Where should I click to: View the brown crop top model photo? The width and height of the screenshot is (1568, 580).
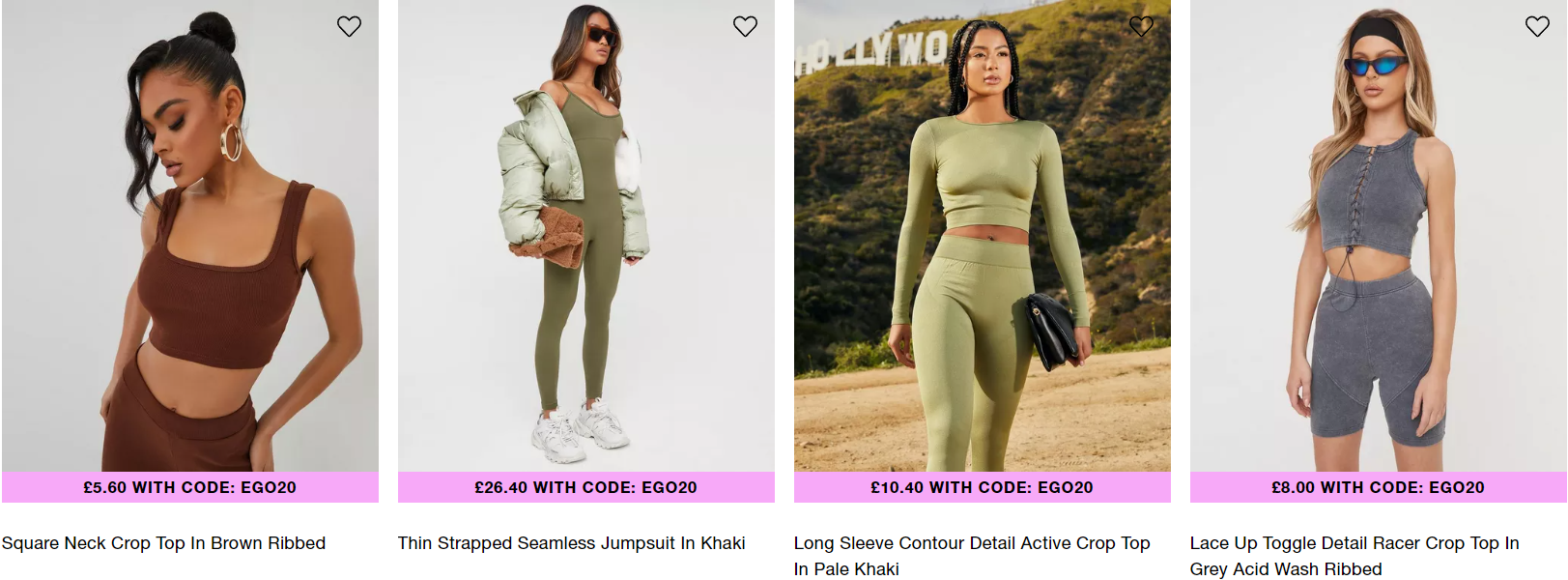[x=190, y=236]
